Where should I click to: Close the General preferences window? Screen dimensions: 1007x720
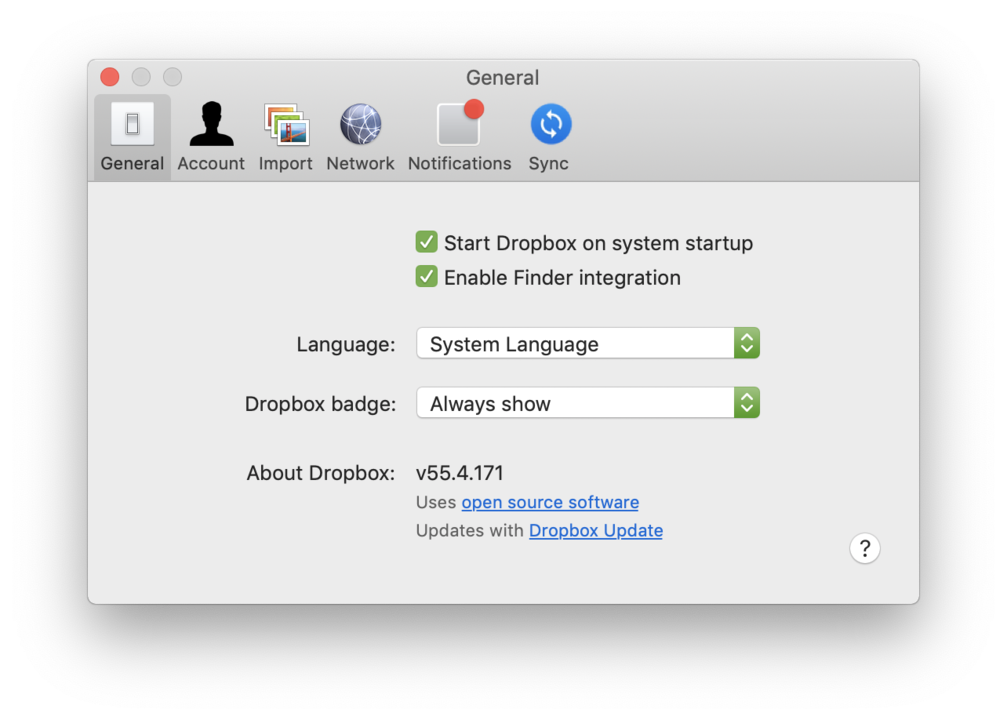110,77
